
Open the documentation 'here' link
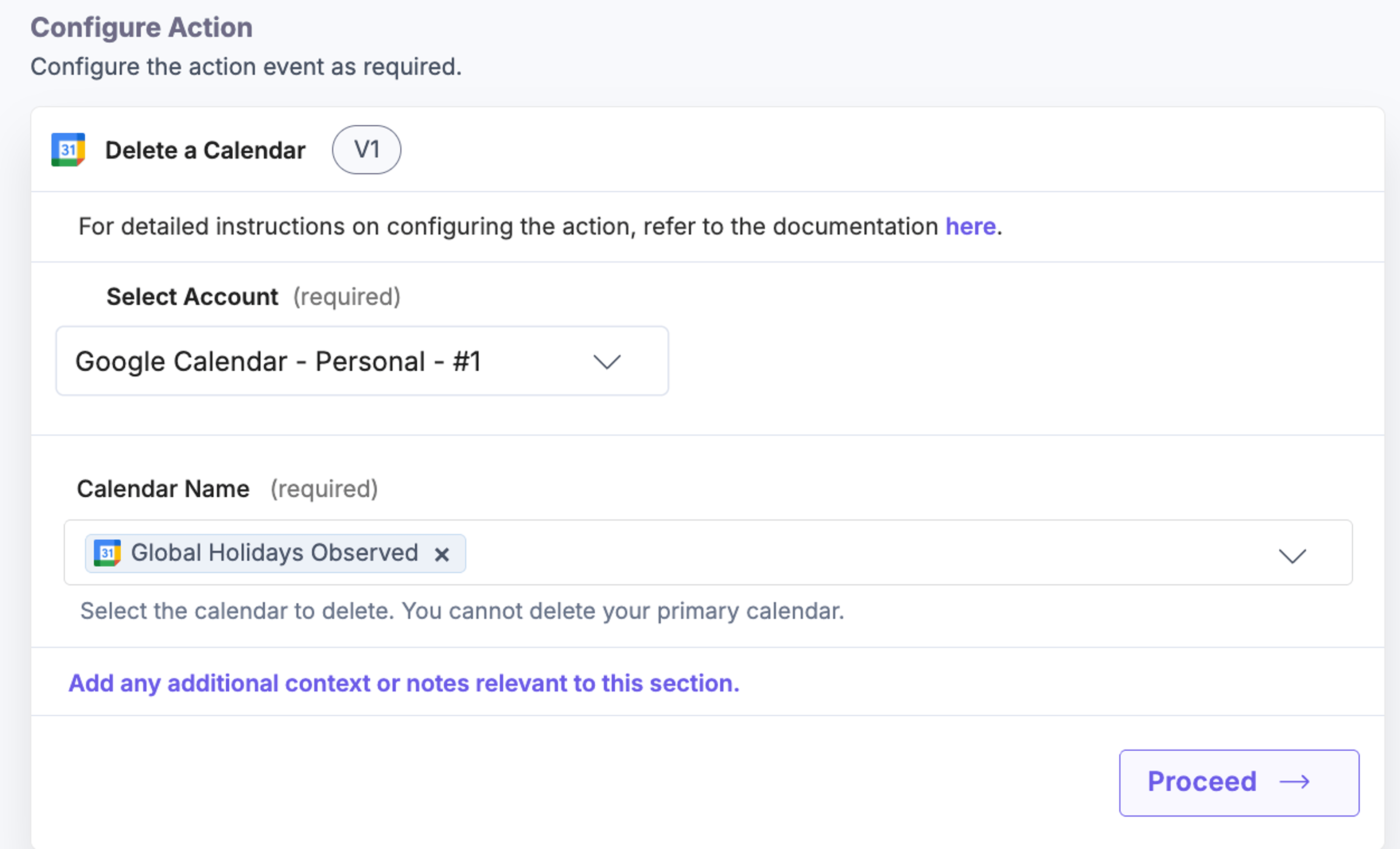pos(971,227)
